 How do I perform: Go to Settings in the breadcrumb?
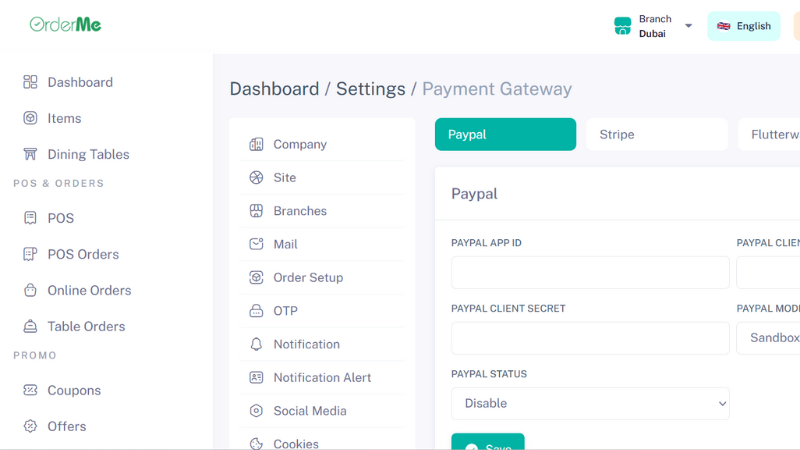[x=370, y=89]
